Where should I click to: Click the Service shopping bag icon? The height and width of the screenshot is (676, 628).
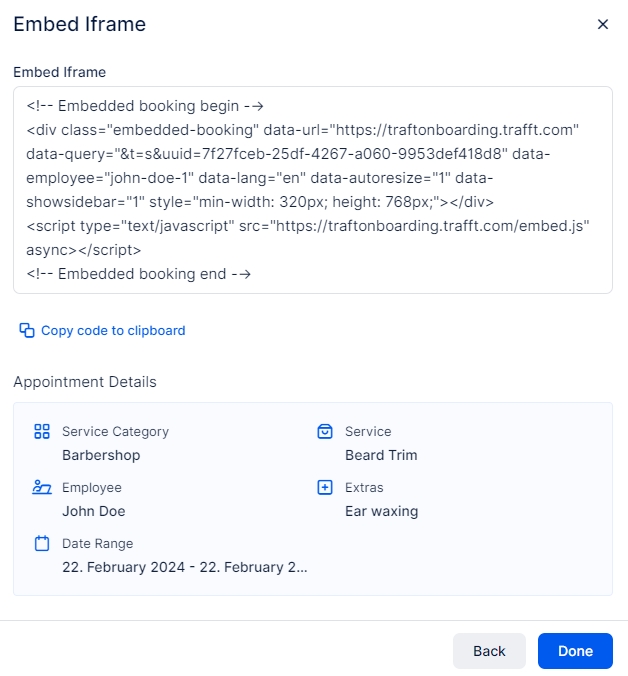pyautogui.click(x=324, y=432)
